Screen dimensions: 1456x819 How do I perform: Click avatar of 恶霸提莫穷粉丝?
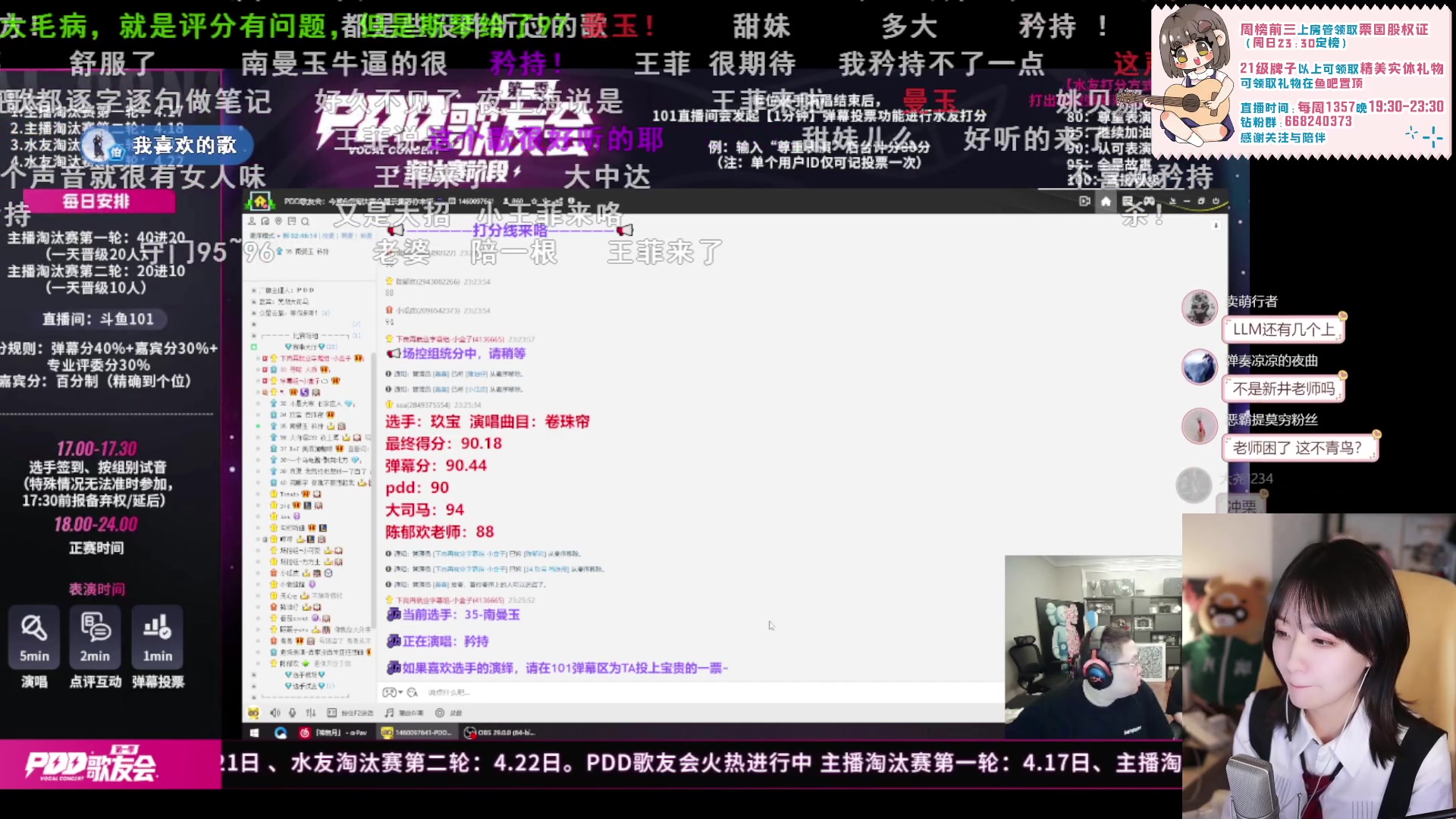pyautogui.click(x=1200, y=425)
